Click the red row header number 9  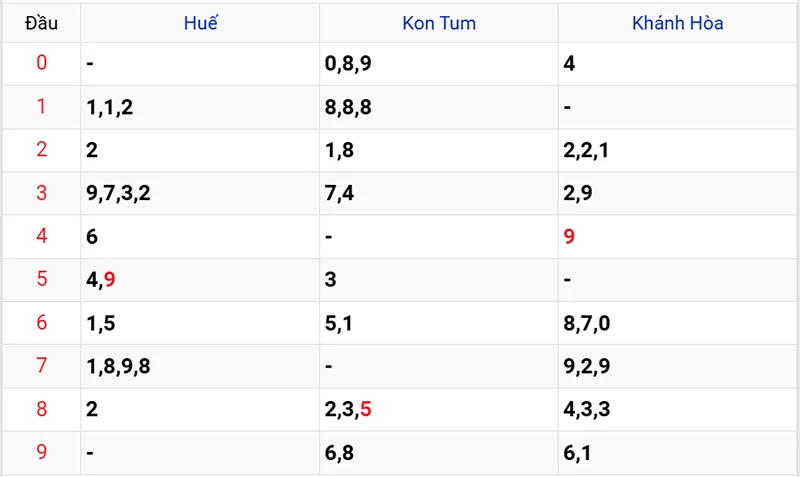42,452
